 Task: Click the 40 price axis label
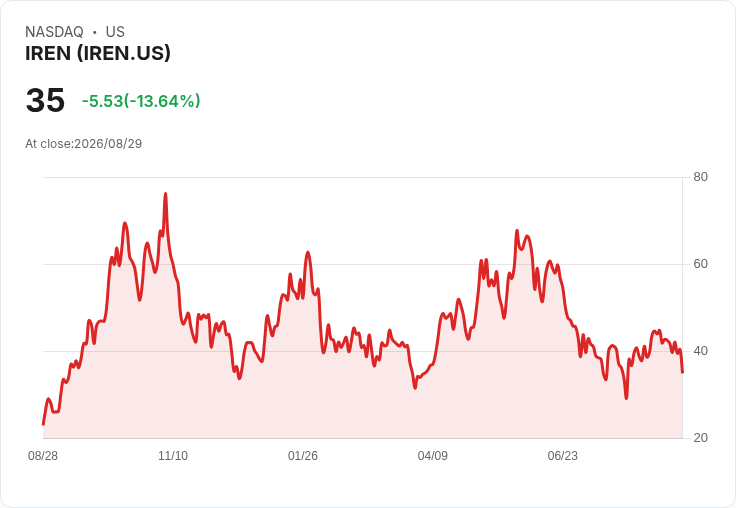tap(700, 351)
